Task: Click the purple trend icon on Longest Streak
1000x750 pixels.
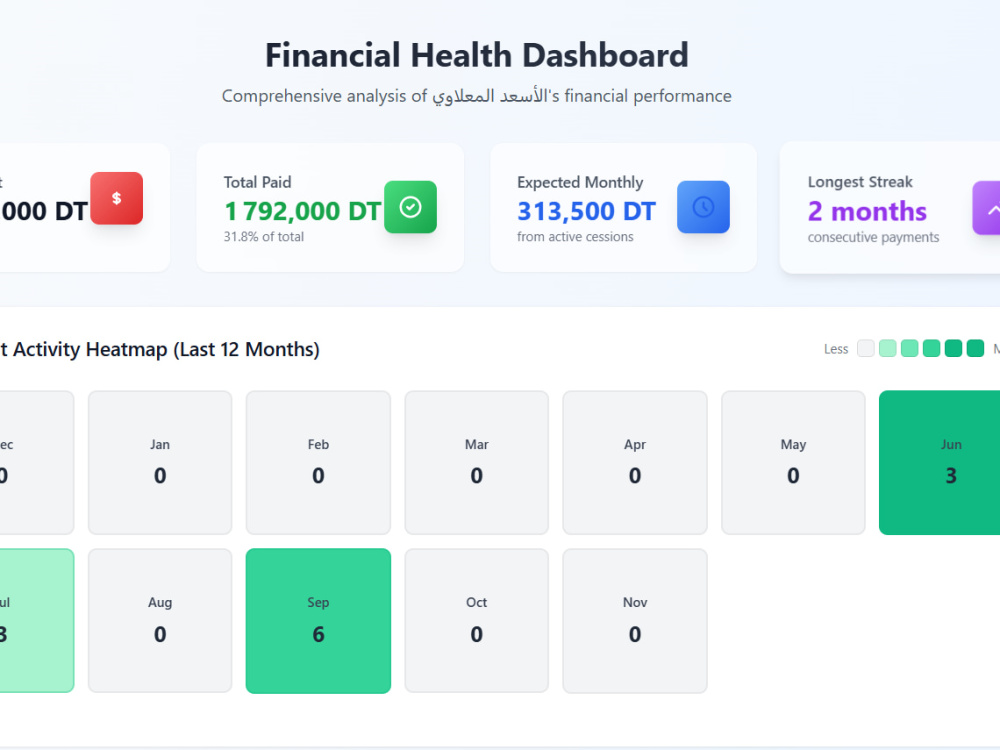Action: click(x=986, y=208)
